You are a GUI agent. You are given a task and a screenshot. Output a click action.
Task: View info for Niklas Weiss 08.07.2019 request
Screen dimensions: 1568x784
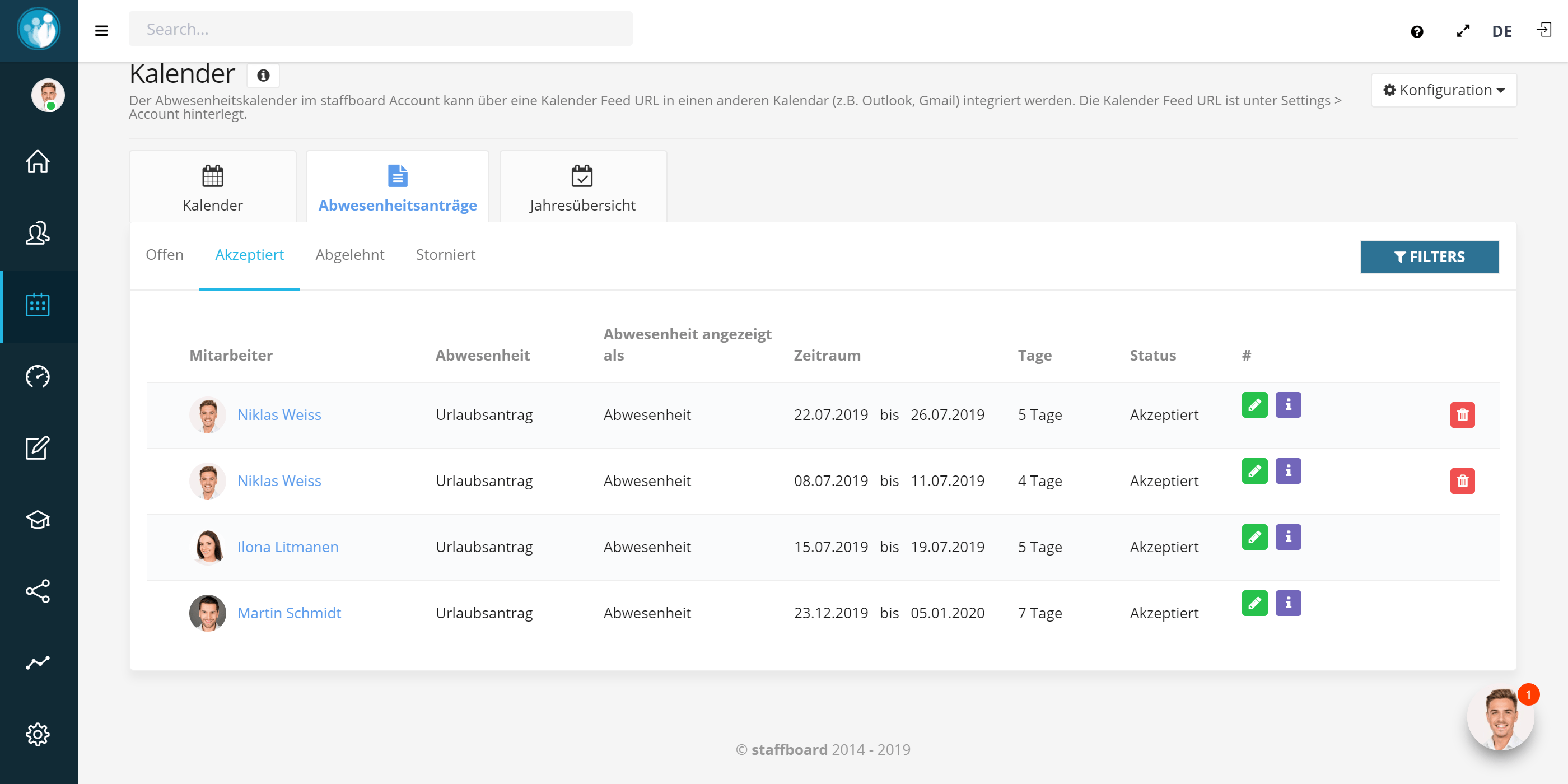tap(1288, 471)
